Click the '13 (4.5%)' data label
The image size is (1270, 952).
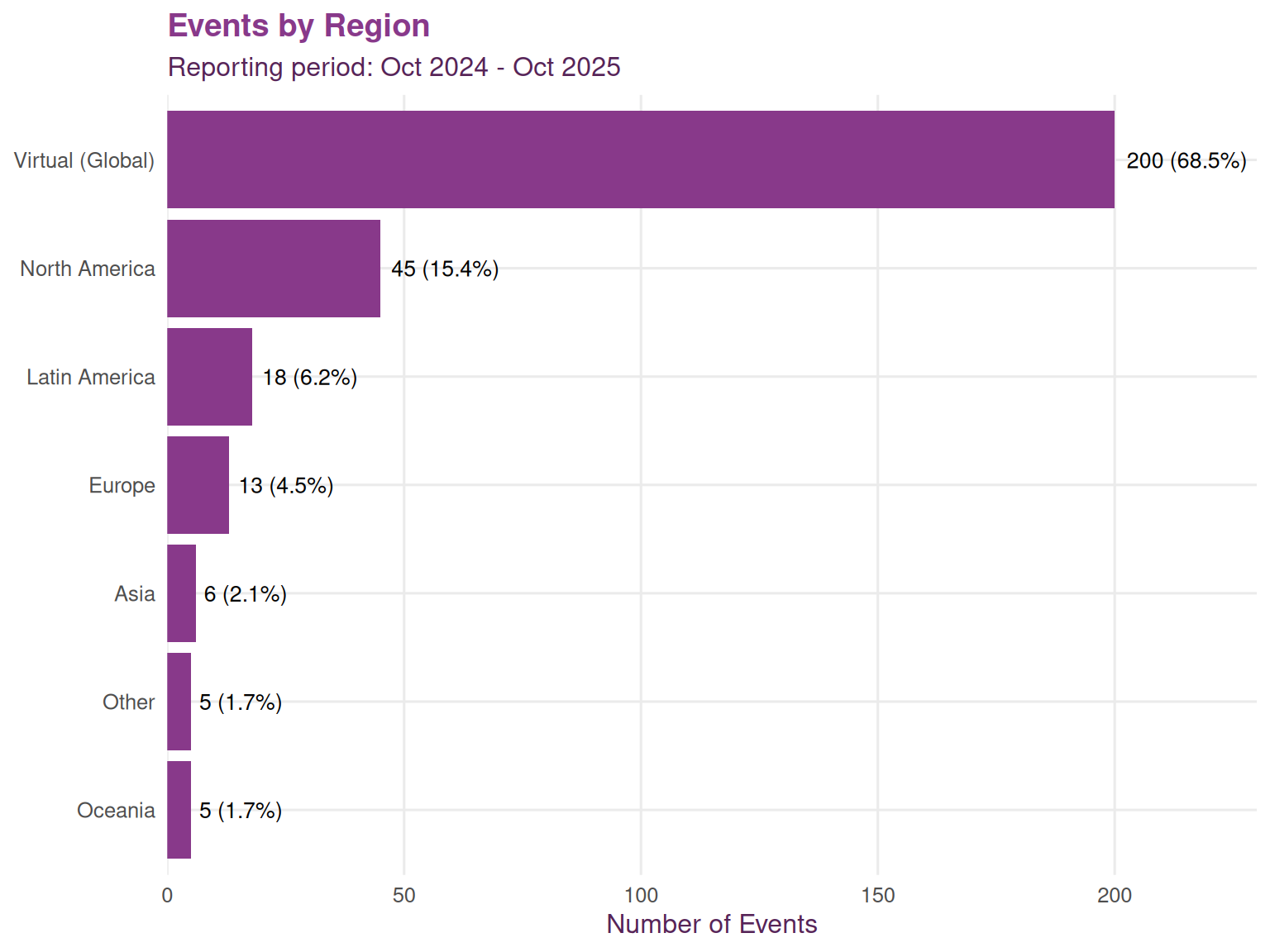click(286, 486)
